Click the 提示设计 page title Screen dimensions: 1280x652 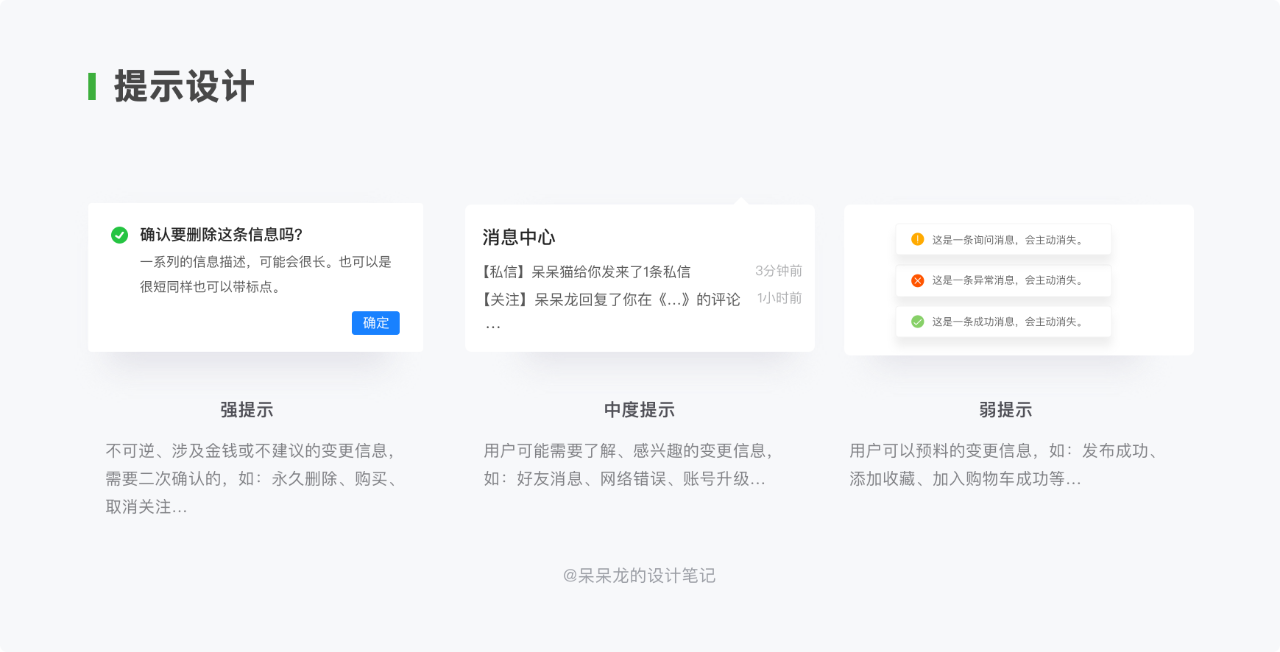184,87
